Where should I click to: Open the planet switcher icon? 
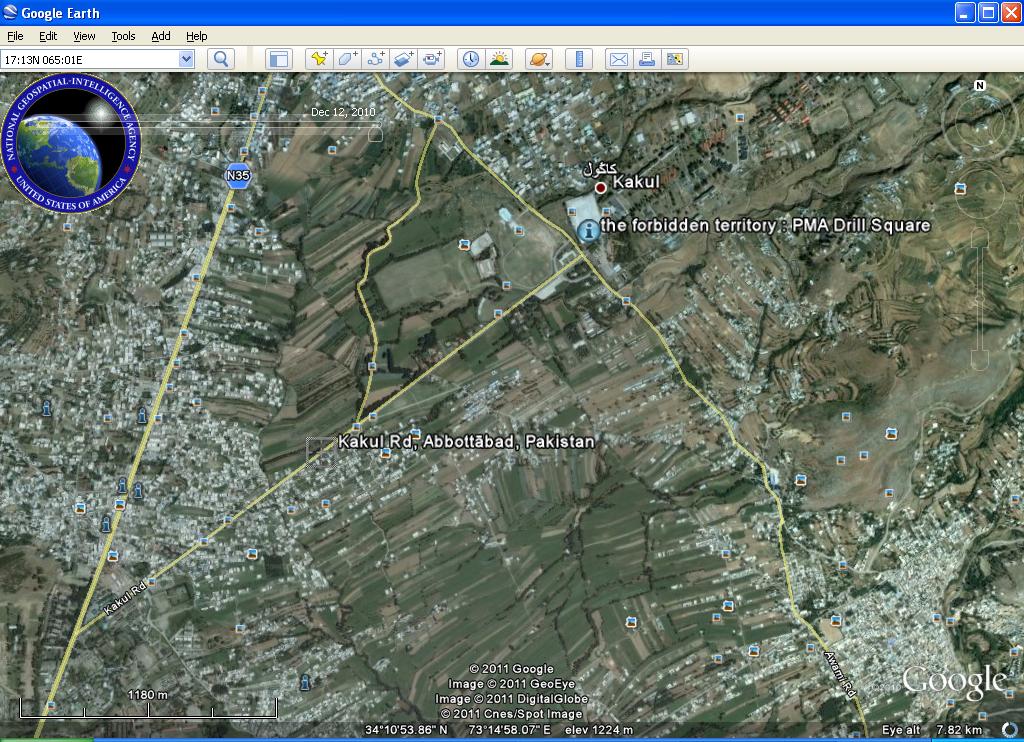coord(539,59)
